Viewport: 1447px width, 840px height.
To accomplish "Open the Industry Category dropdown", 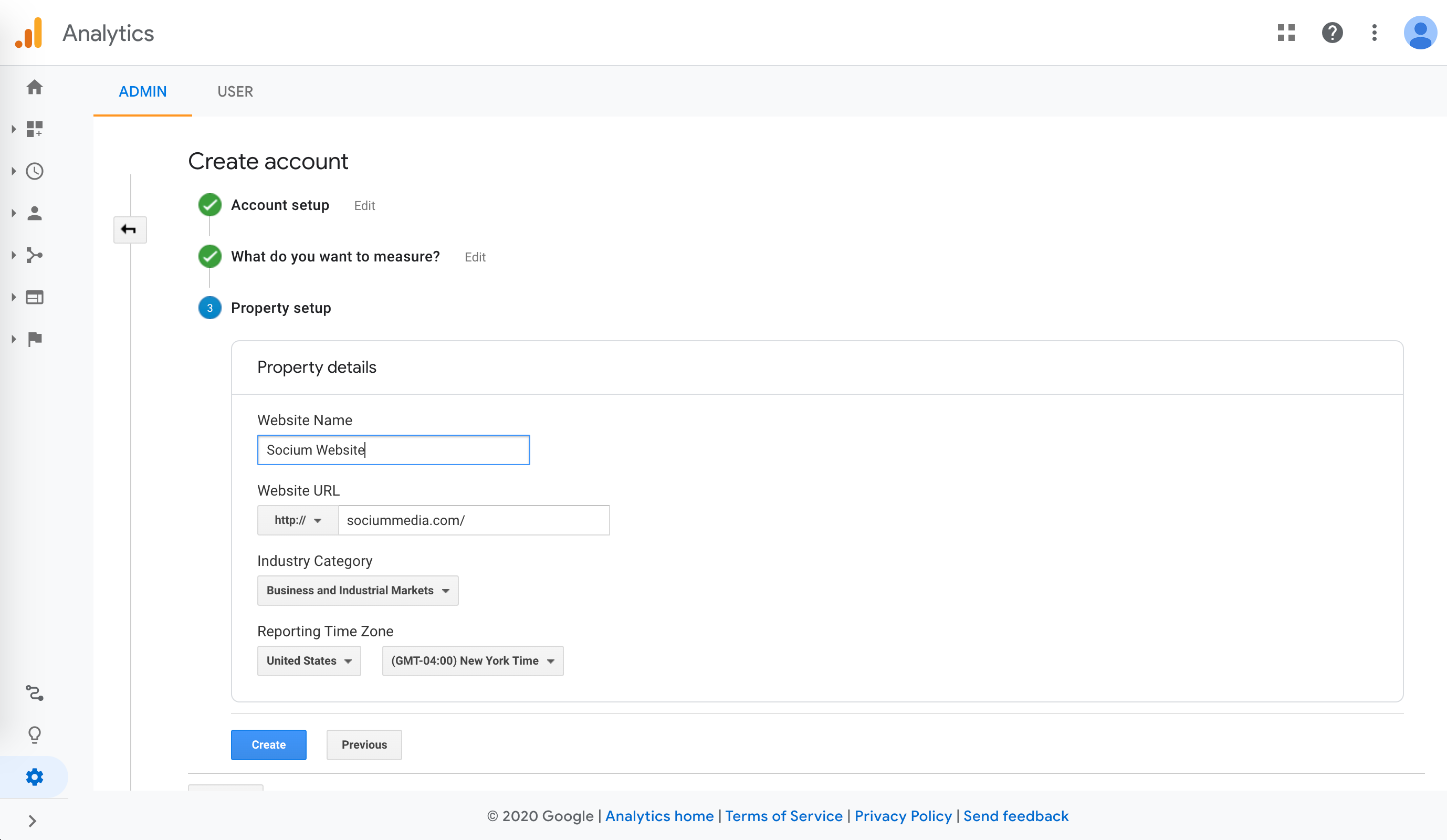I will click(x=358, y=590).
